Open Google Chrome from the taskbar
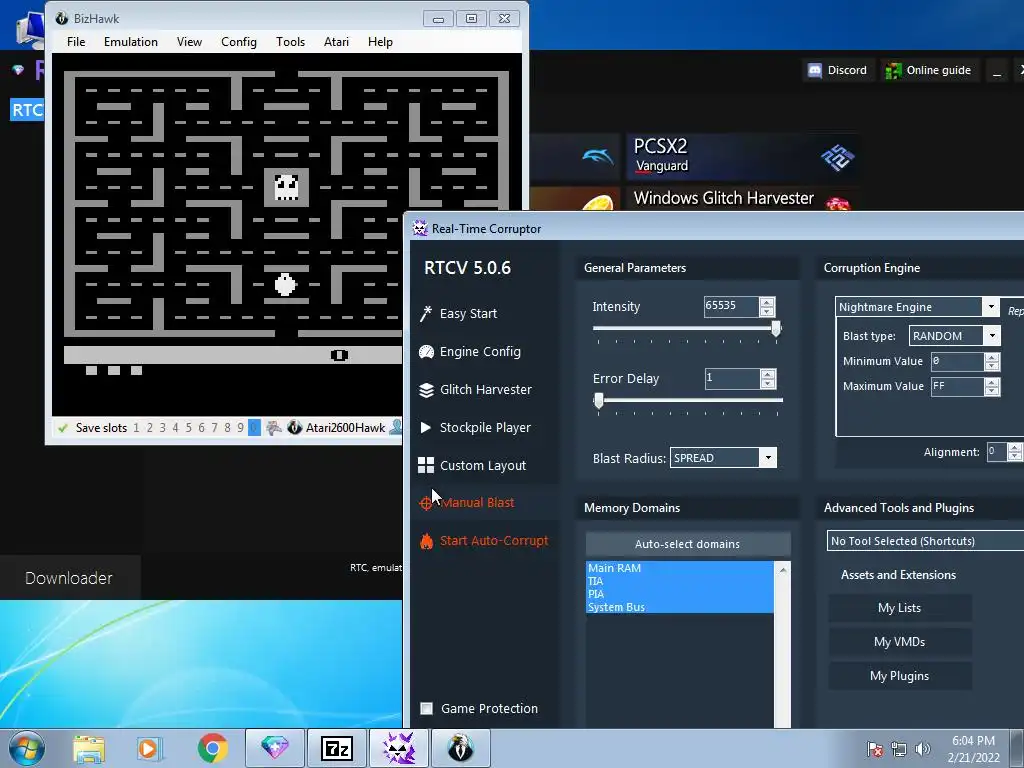Screen dimensions: 1024x768 tap(212, 748)
